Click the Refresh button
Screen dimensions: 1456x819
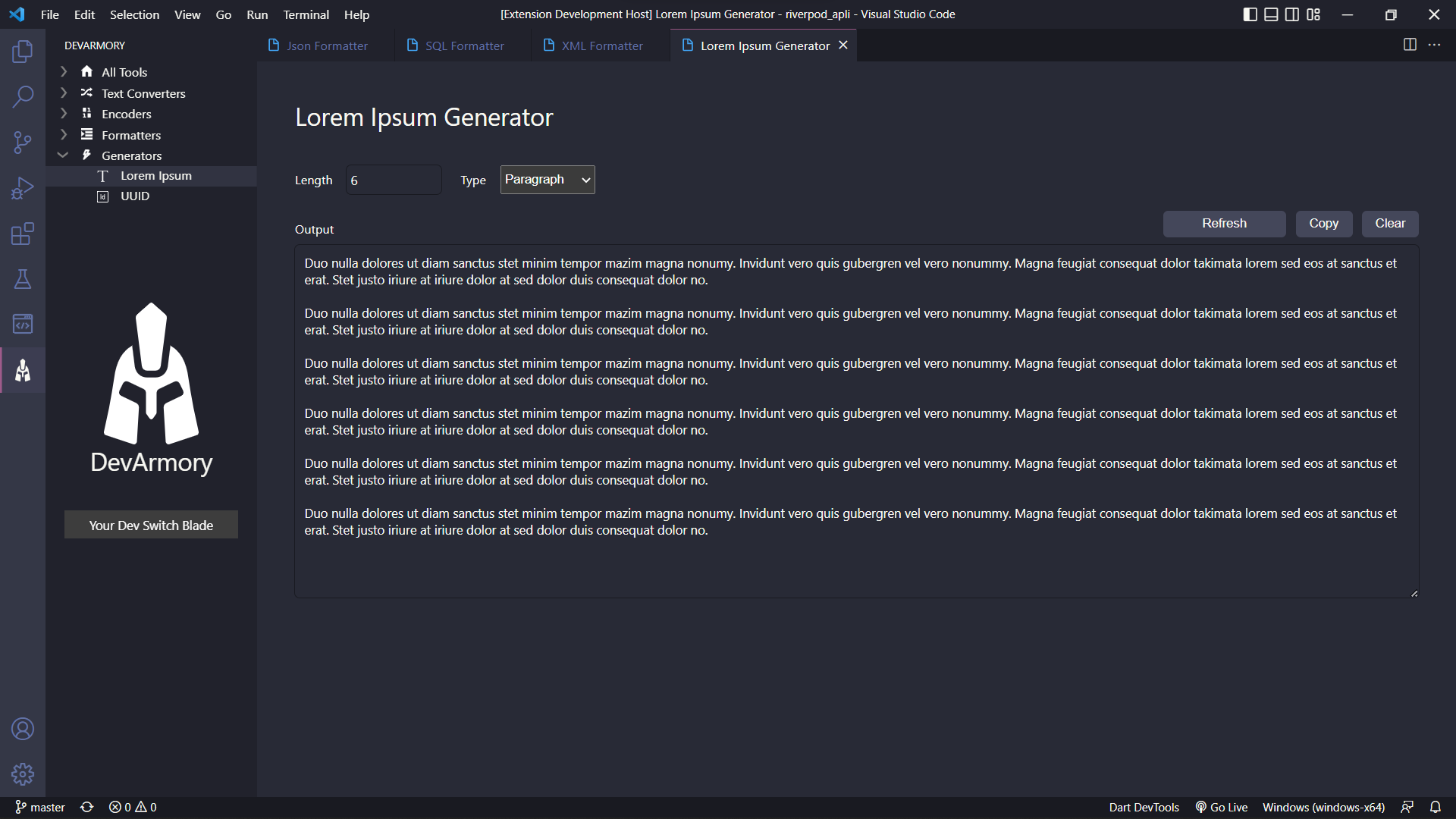click(x=1224, y=224)
